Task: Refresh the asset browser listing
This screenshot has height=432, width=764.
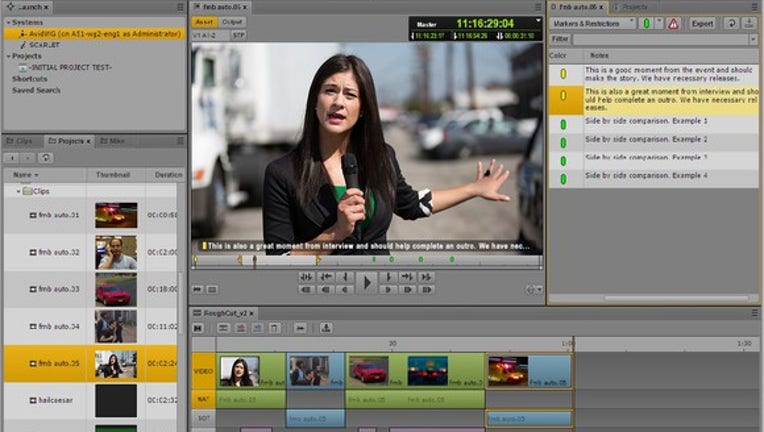Action: click(x=45, y=158)
